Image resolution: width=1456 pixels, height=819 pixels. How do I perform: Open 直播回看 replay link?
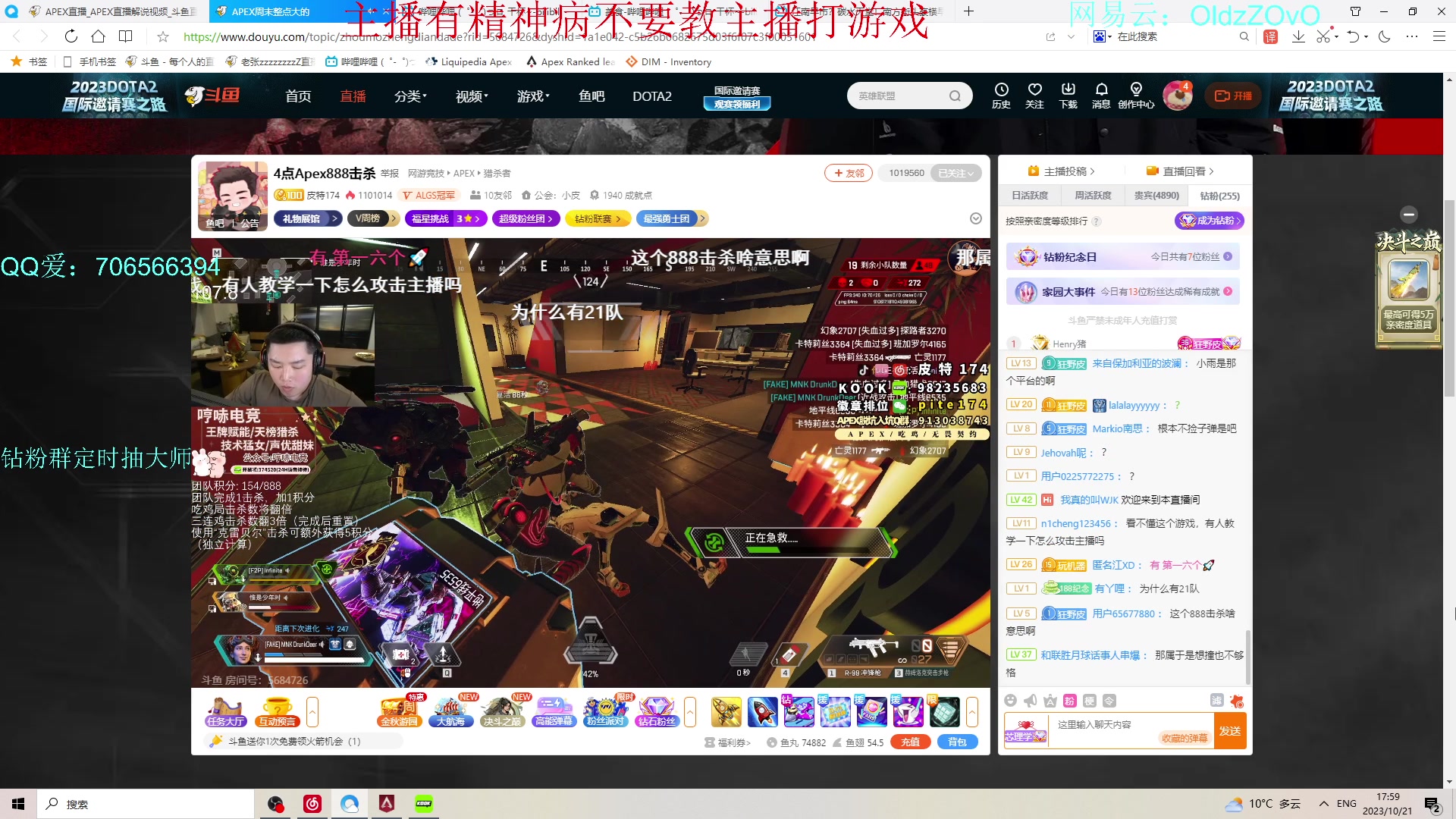[1179, 171]
